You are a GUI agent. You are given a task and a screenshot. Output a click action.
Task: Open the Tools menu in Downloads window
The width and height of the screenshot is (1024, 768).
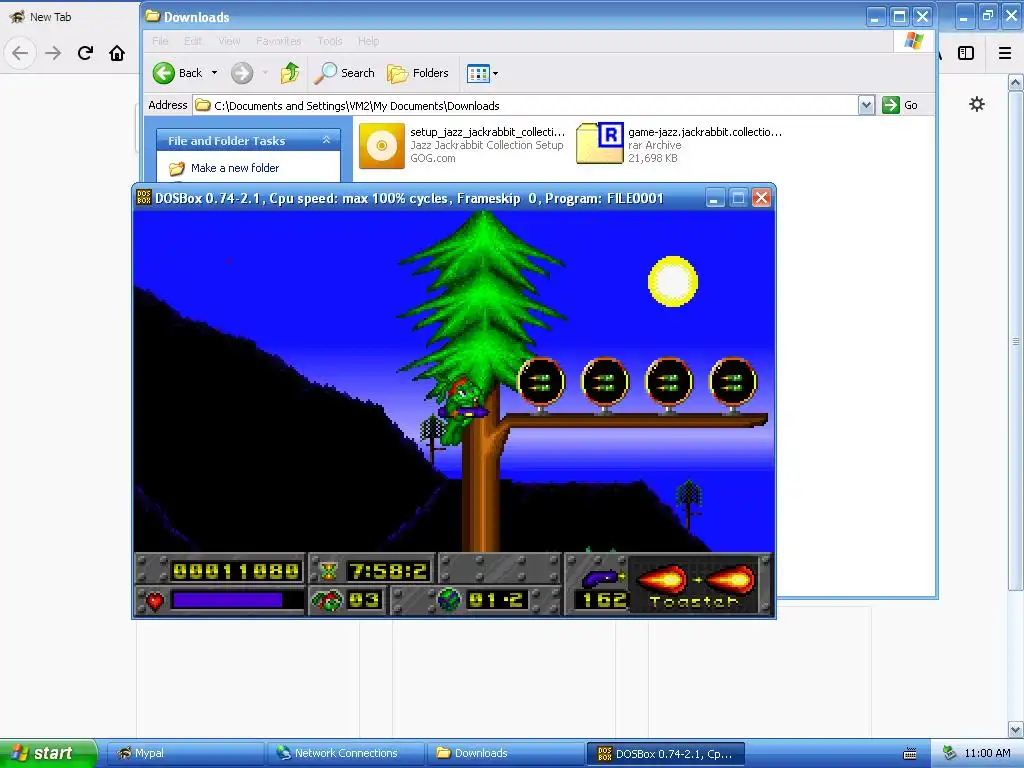[330, 41]
